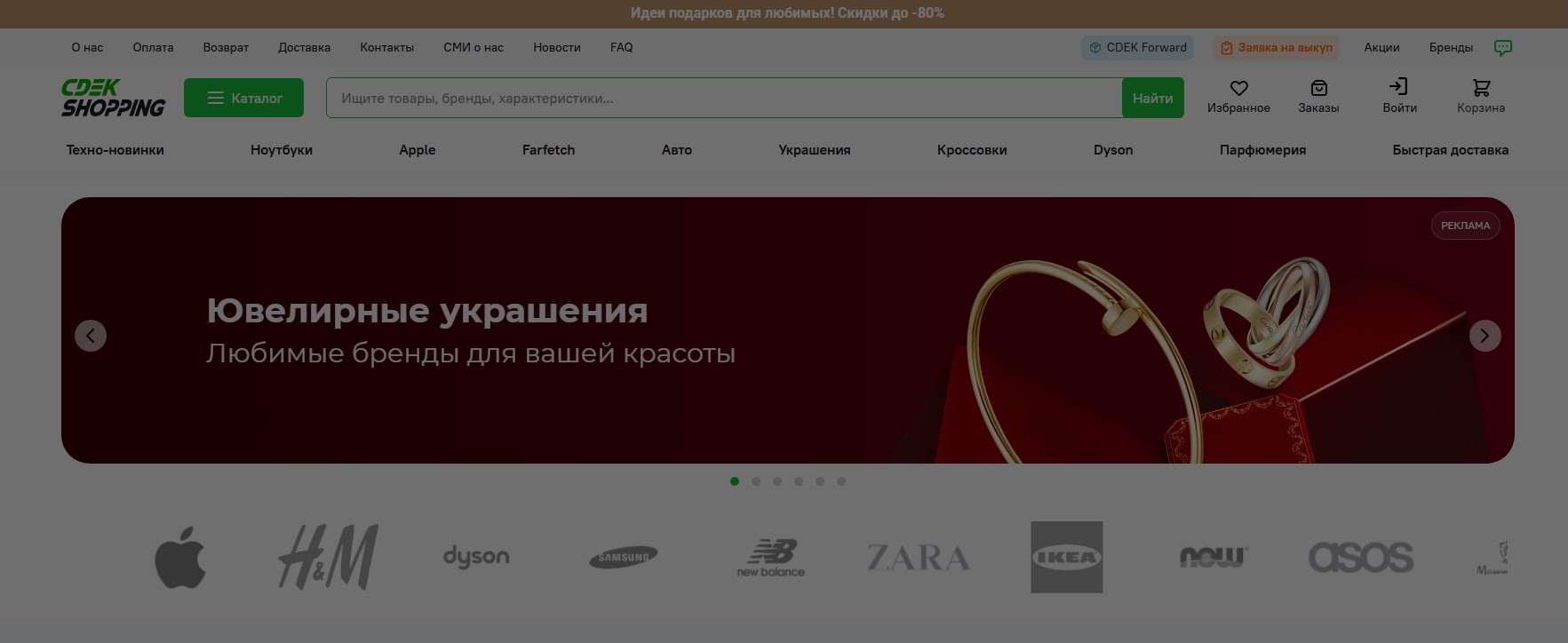
Task: Select the Парфюмерия category
Action: click(x=1262, y=150)
